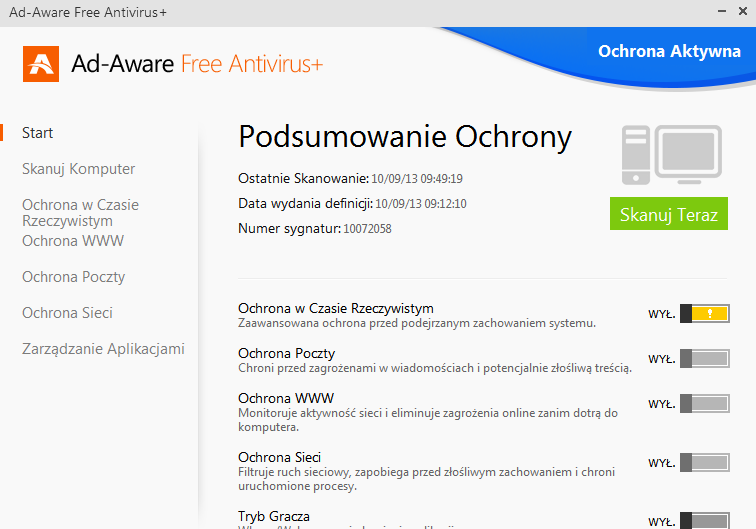Click the Ostatnie Skanowanie date 10/09/13 09:49:19
The image size is (756, 529).
click(x=417, y=179)
